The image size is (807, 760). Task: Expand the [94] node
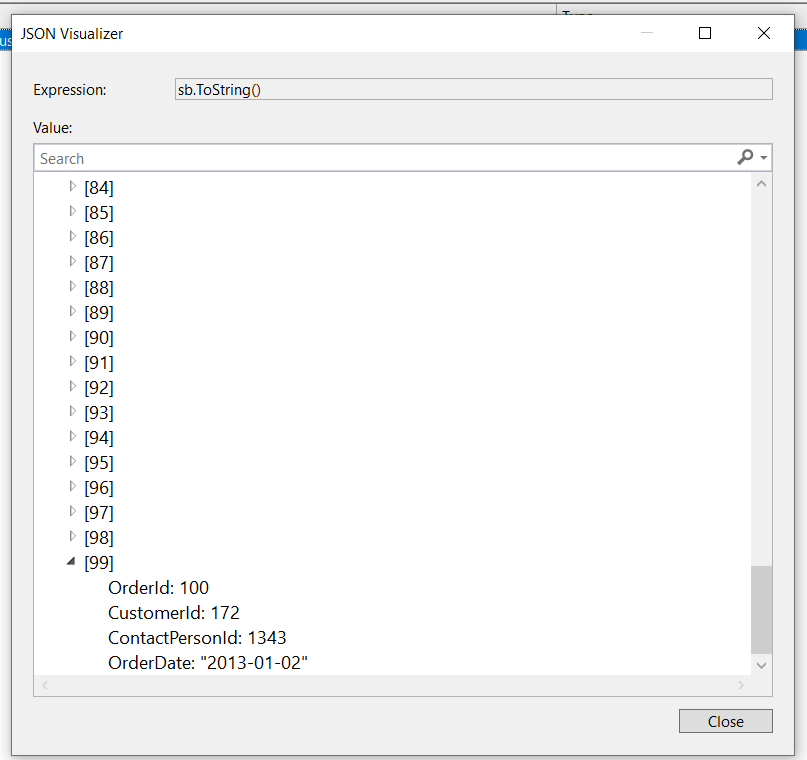click(73, 436)
